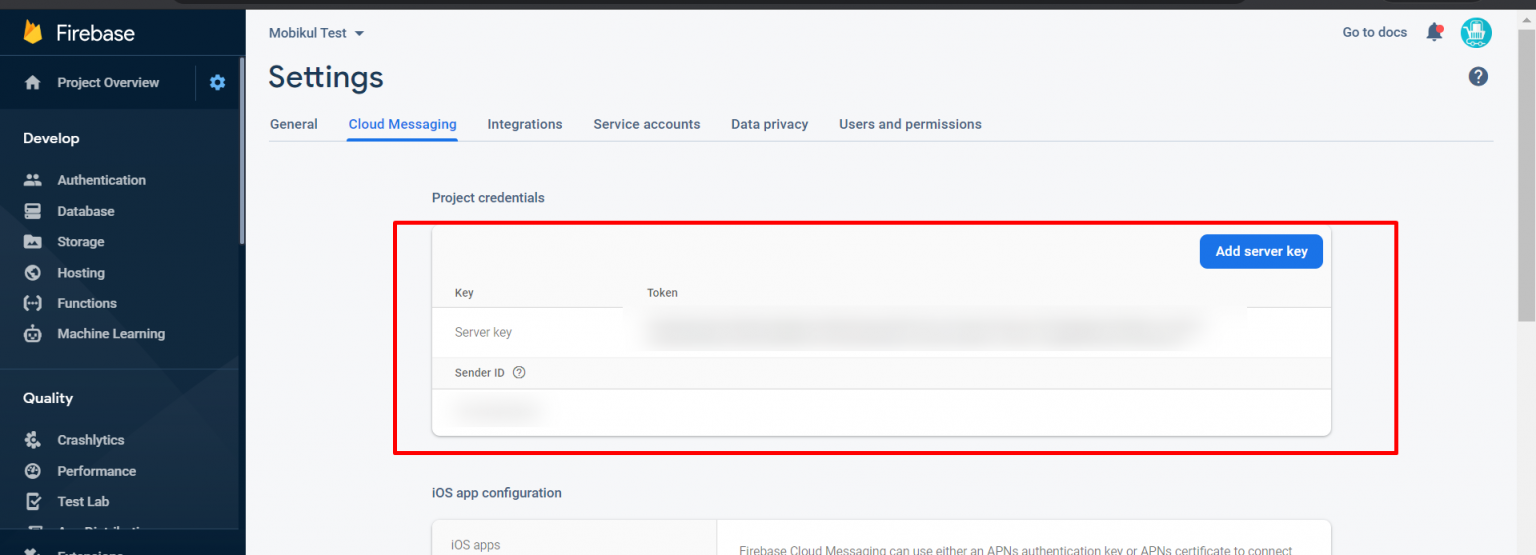
Task: Click the Database icon in sidebar
Action: coord(33,211)
